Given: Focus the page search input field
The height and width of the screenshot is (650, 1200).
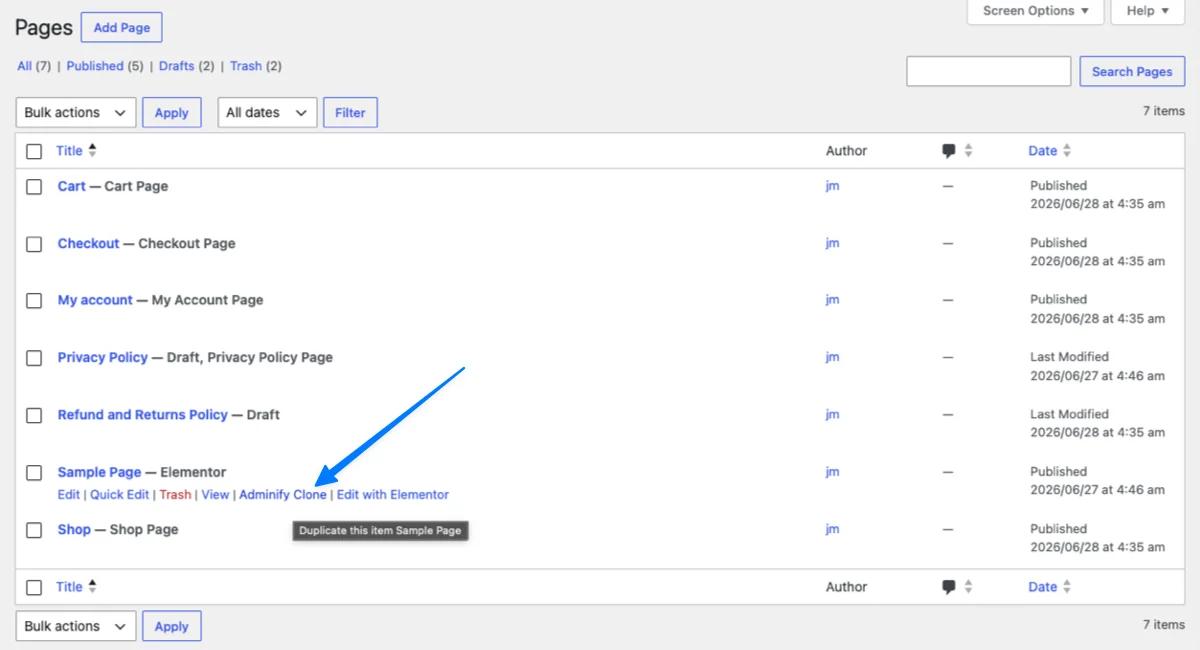Looking at the screenshot, I should coord(989,72).
